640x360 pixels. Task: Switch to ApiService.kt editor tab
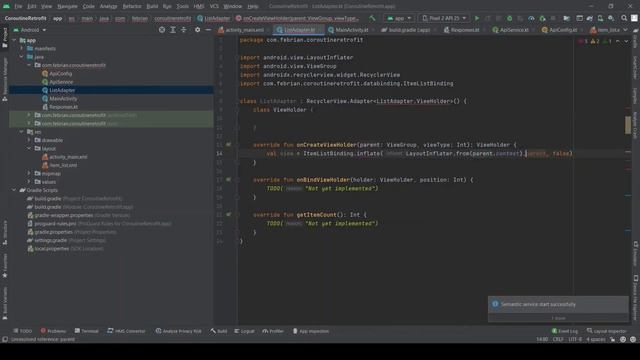513,30
